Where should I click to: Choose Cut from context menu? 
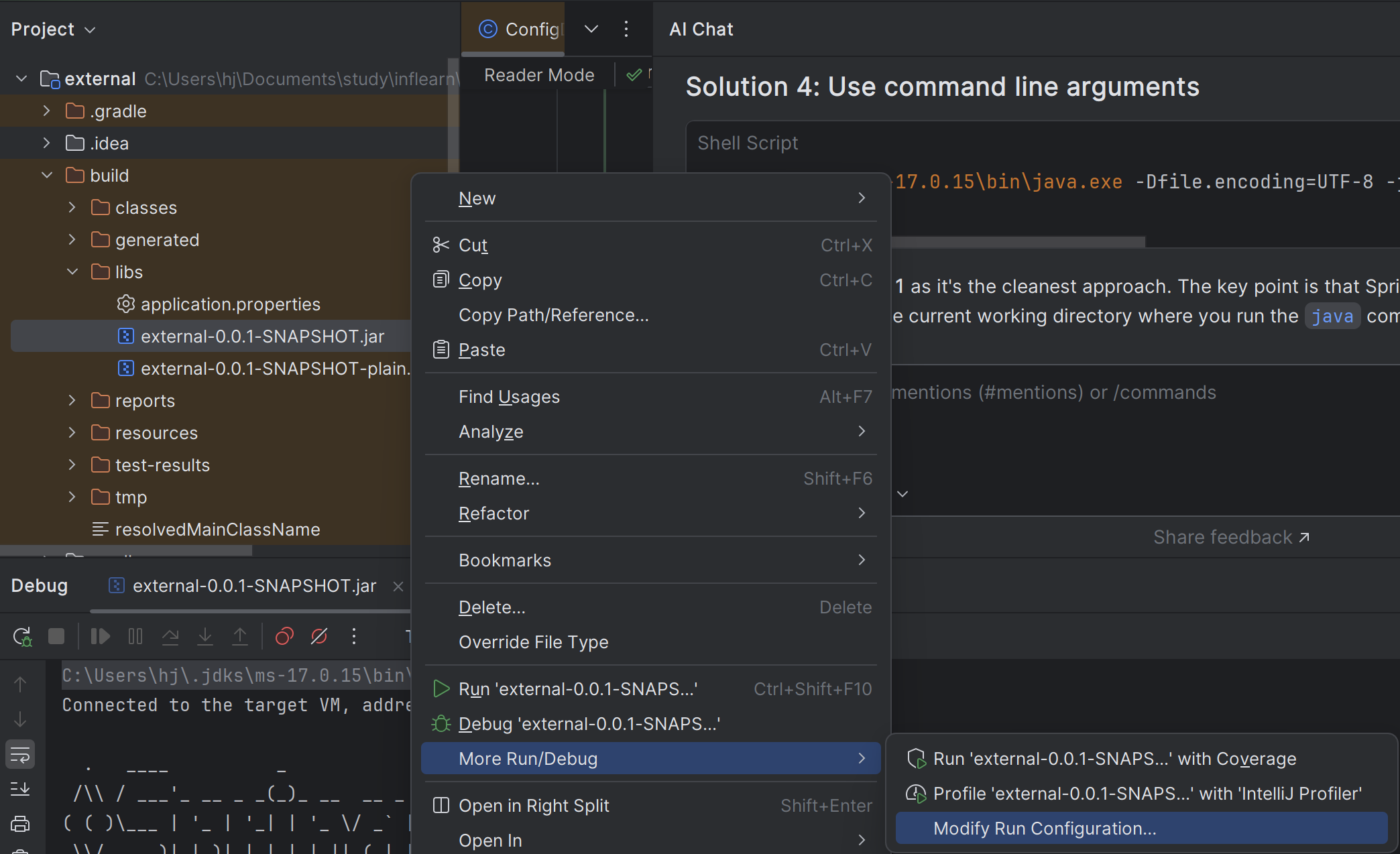(651, 245)
